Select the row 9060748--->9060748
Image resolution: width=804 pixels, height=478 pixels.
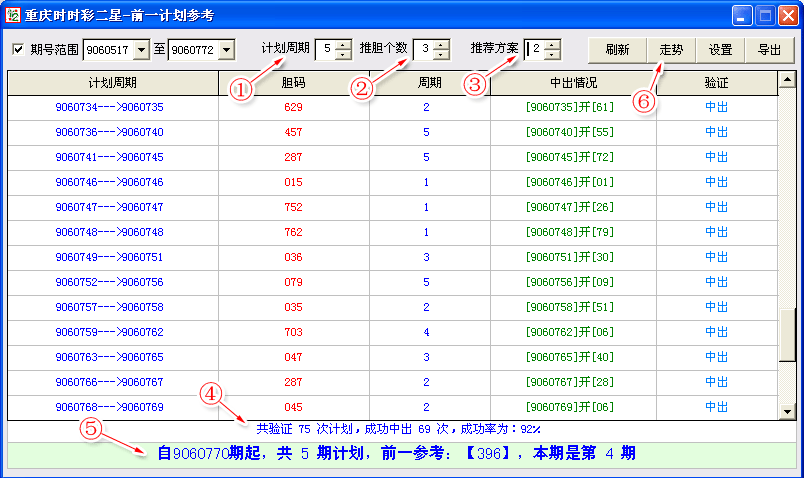393,232
